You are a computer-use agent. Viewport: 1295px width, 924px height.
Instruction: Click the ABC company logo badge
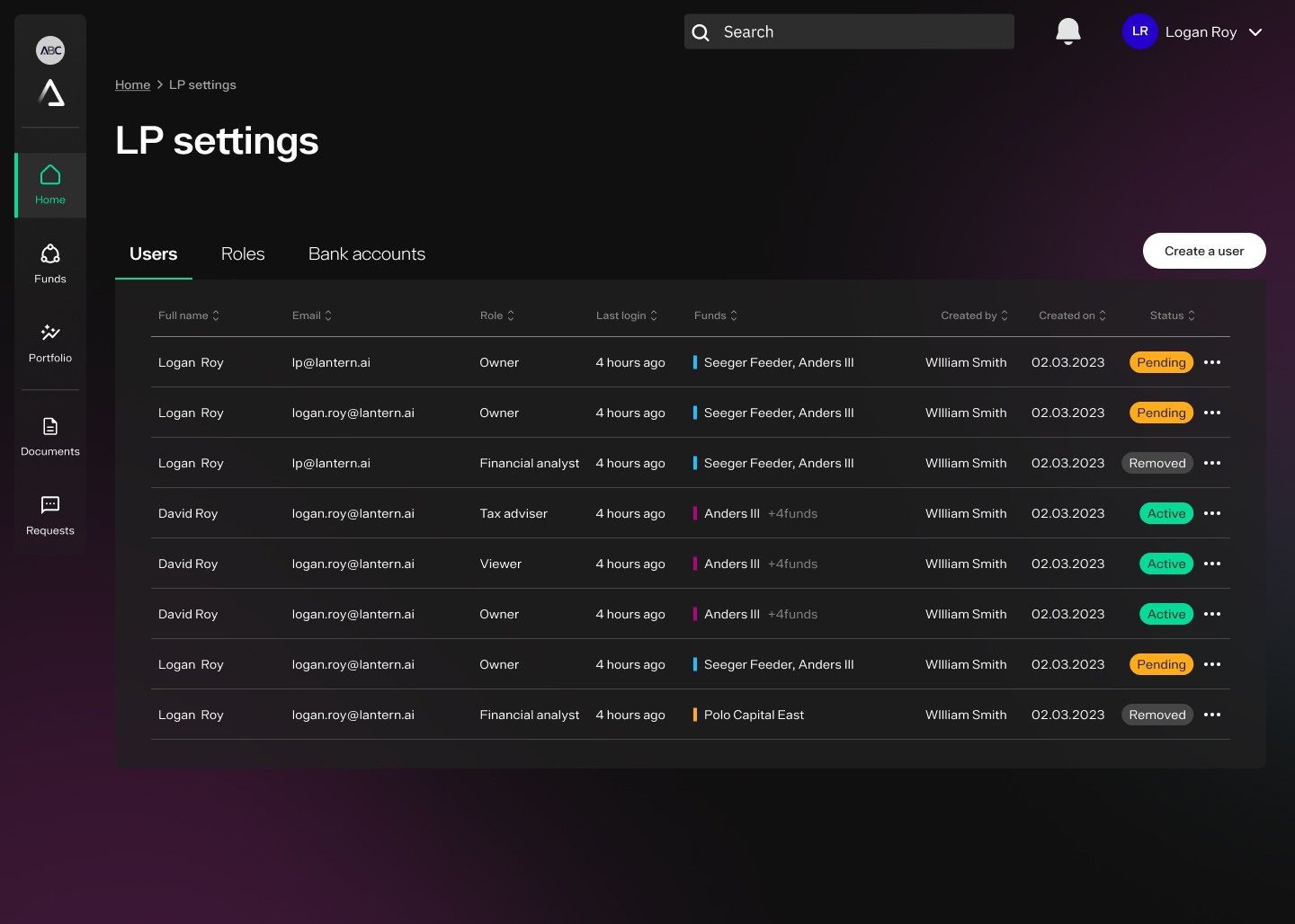[x=50, y=50]
